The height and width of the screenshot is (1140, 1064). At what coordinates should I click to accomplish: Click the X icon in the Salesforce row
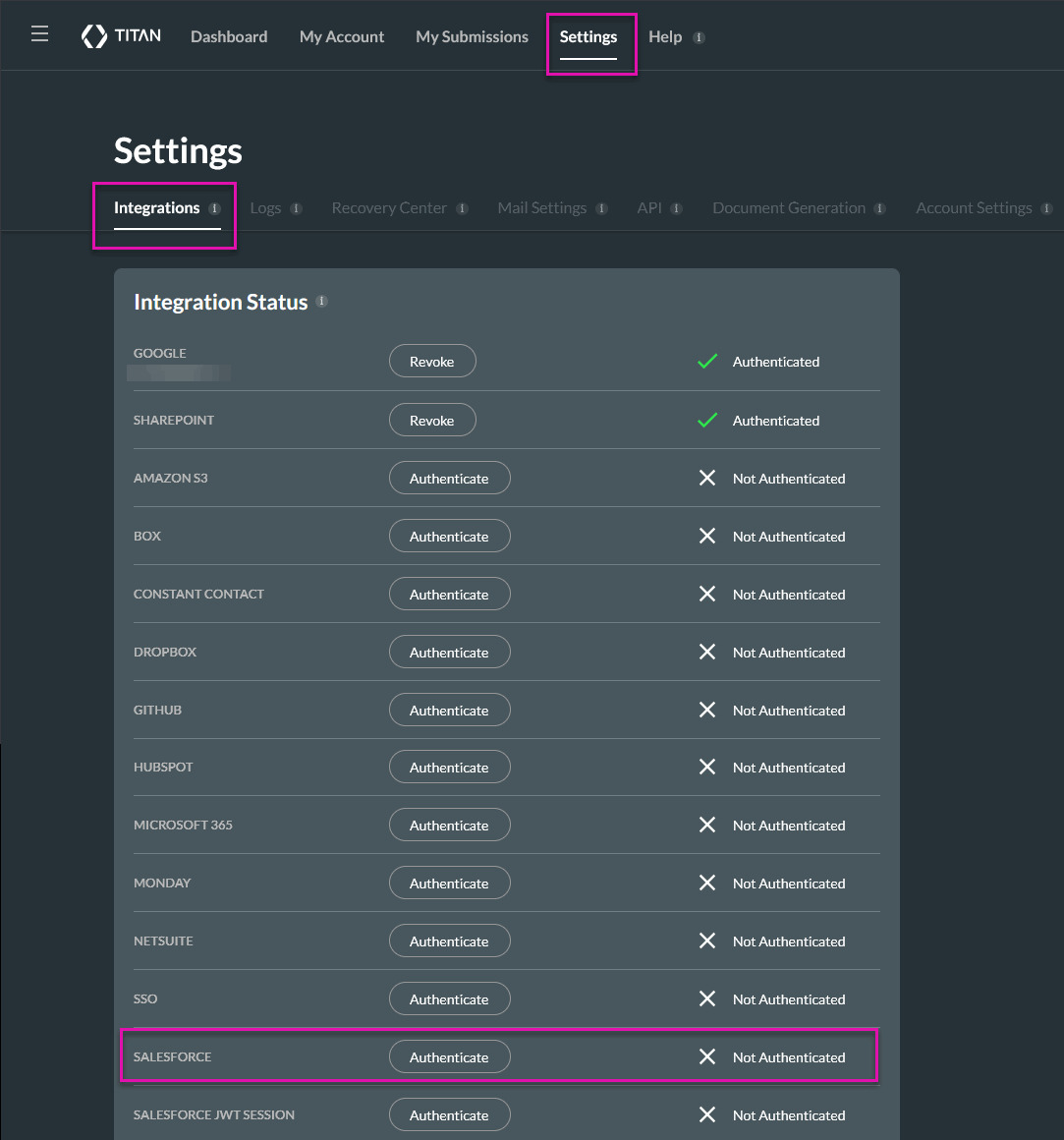[707, 1056]
